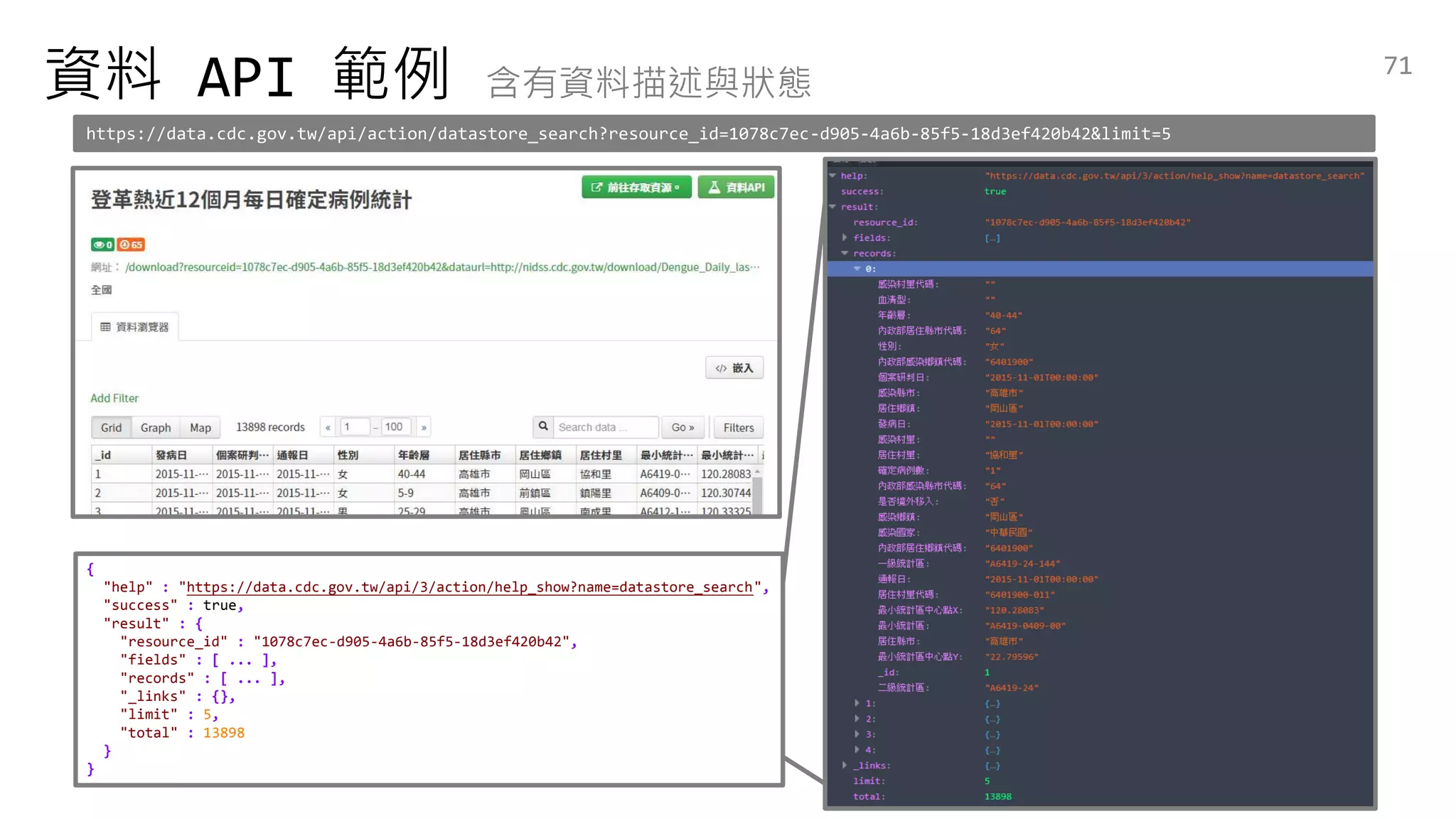Click the Search data input field
1456x819 pixels.
(x=606, y=427)
